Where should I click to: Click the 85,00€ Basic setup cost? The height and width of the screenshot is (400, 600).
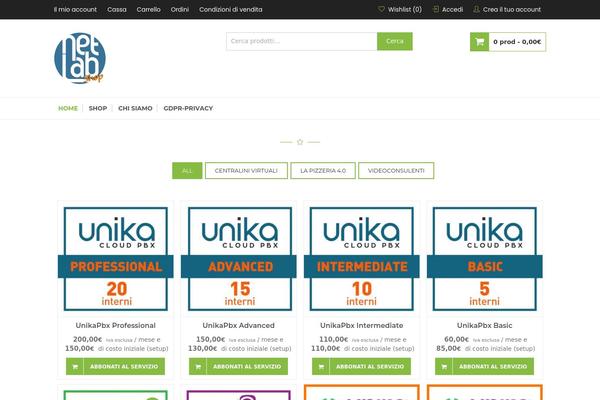pyautogui.click(x=448, y=349)
